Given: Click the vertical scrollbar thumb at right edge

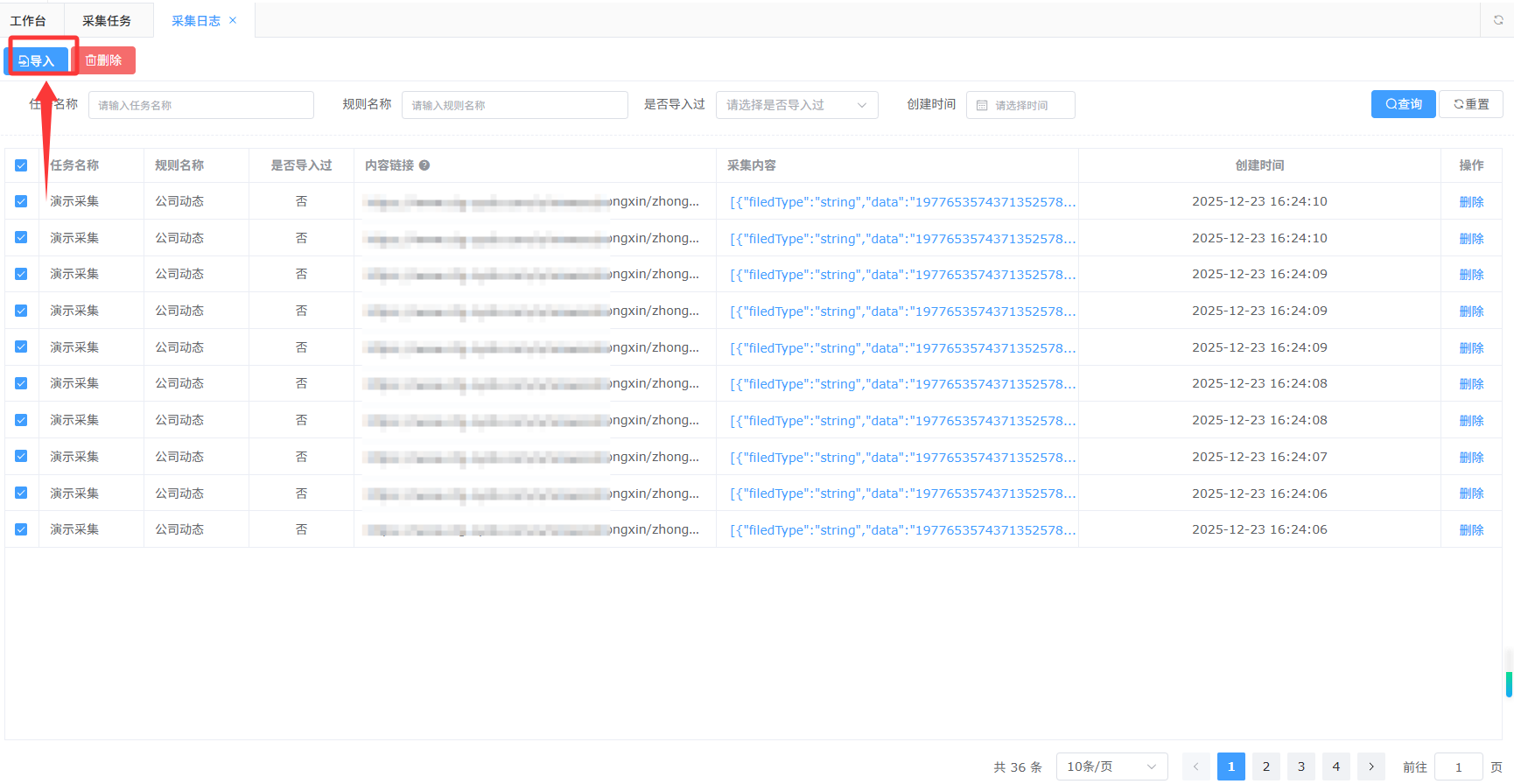Looking at the screenshot, I should (1509, 684).
